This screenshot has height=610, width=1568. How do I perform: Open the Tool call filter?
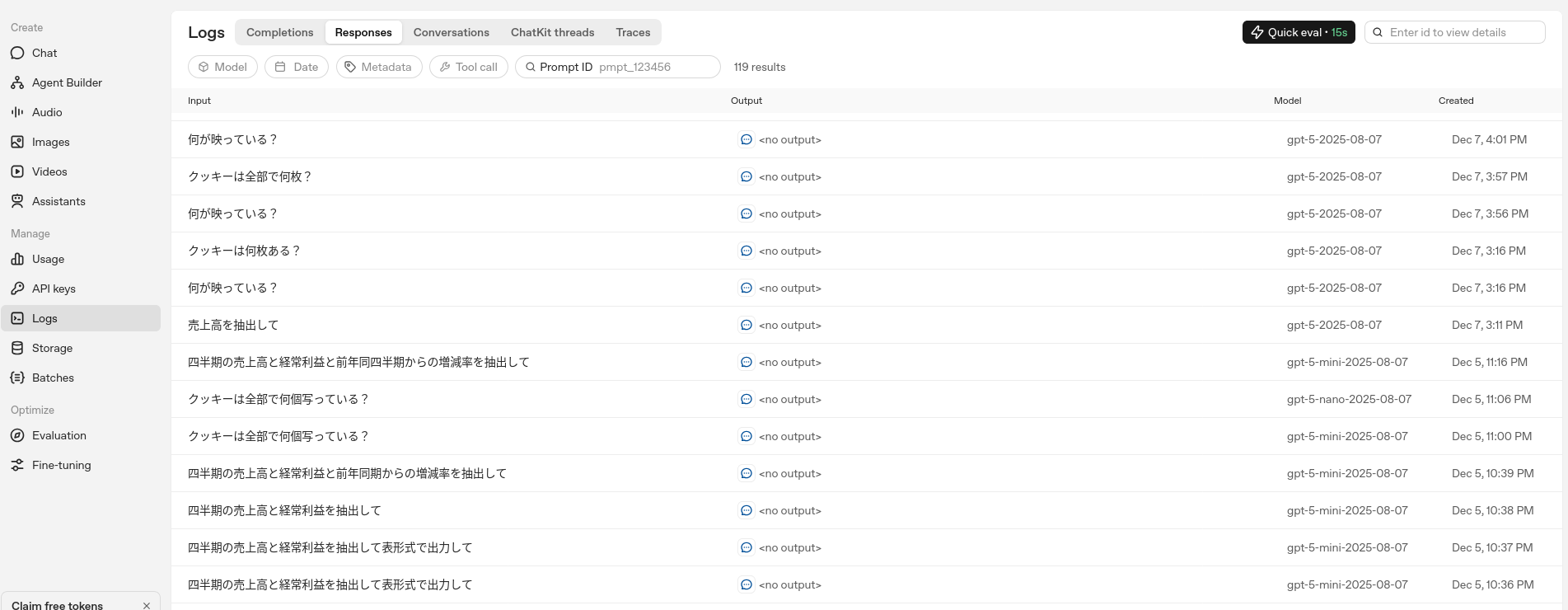click(468, 67)
